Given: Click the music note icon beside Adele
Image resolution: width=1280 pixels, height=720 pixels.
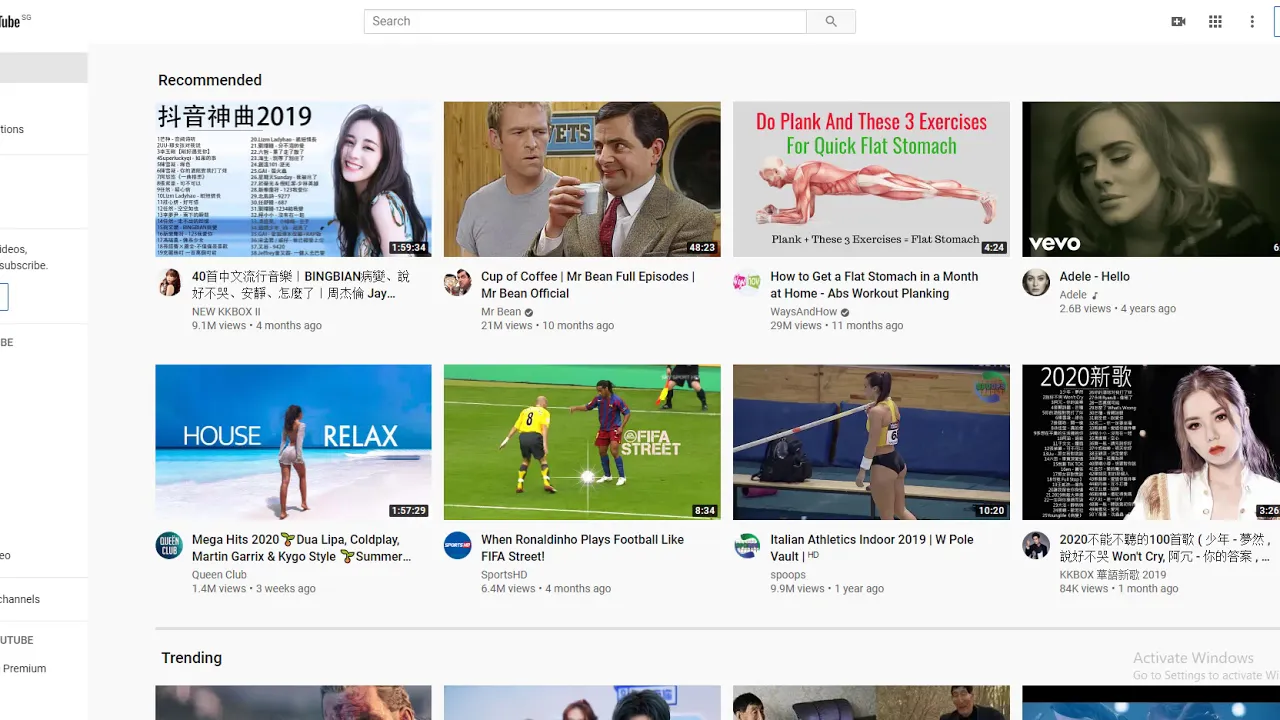Looking at the screenshot, I should 1095,295.
